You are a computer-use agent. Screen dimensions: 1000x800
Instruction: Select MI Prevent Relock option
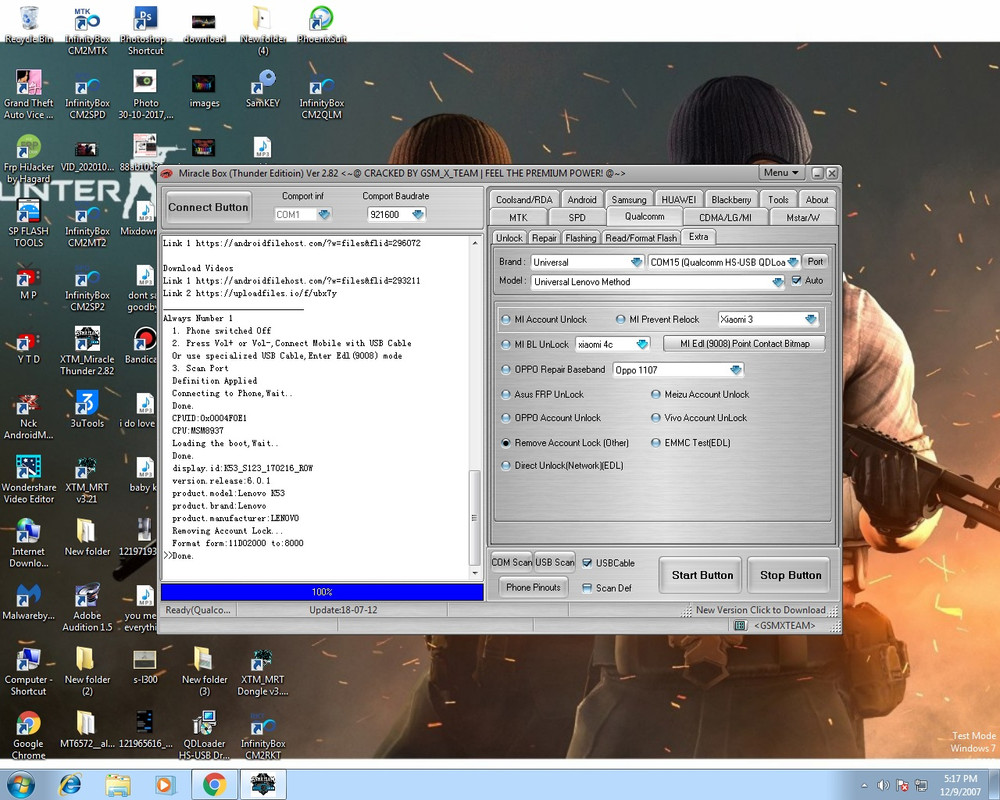click(621, 320)
